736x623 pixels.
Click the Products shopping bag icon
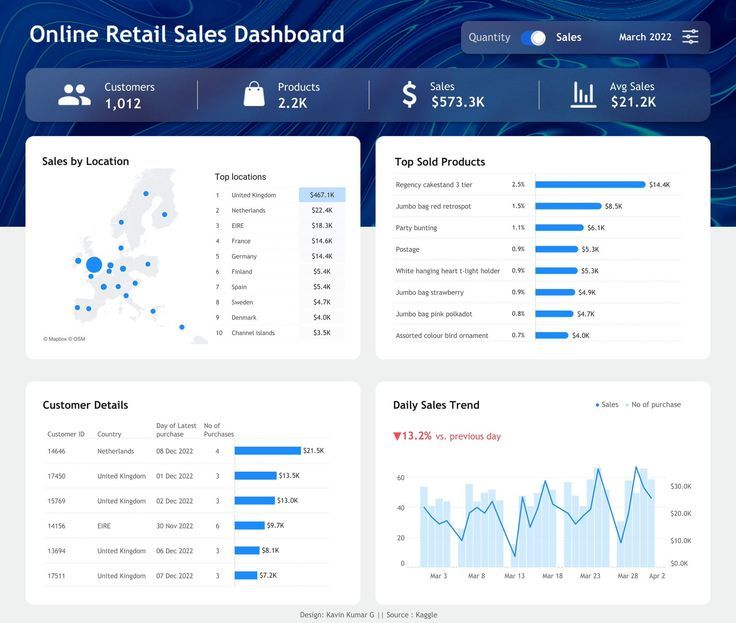click(x=254, y=94)
